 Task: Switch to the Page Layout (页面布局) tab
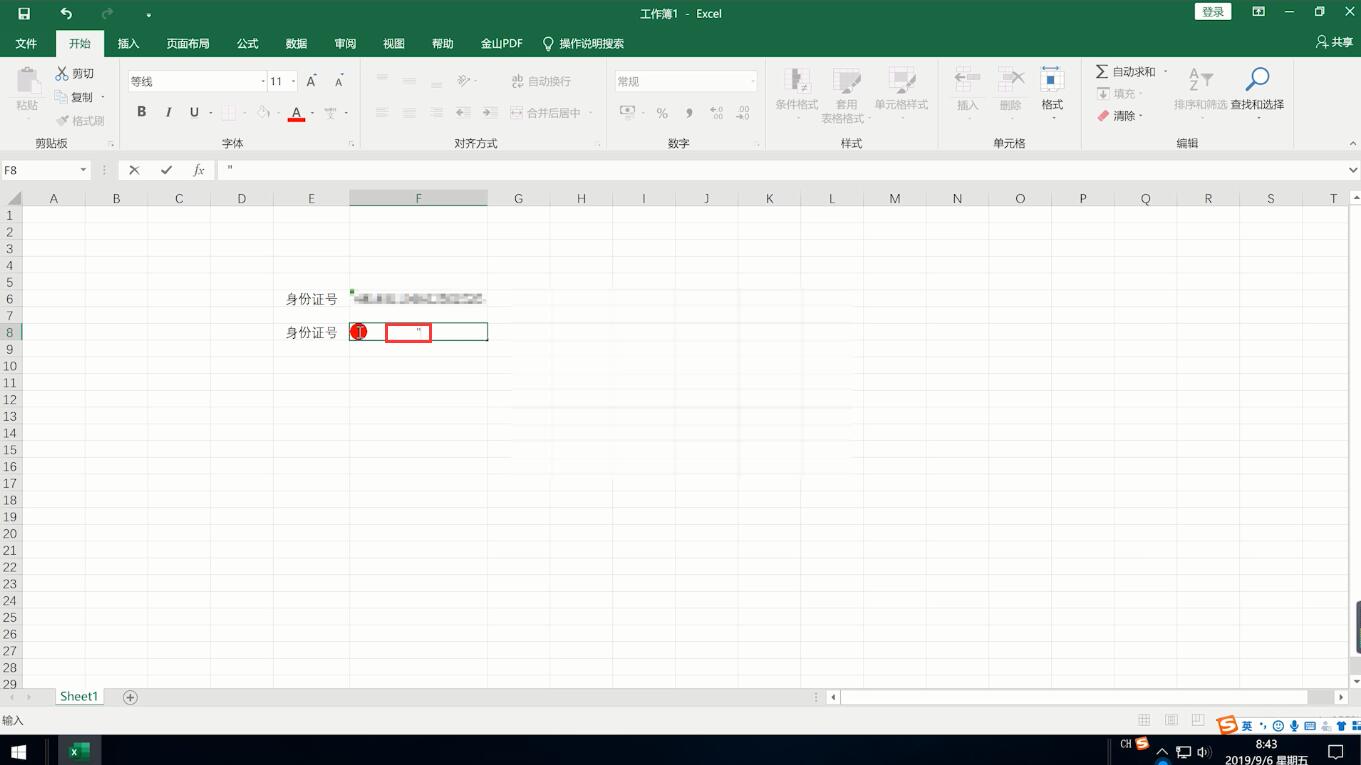188,44
